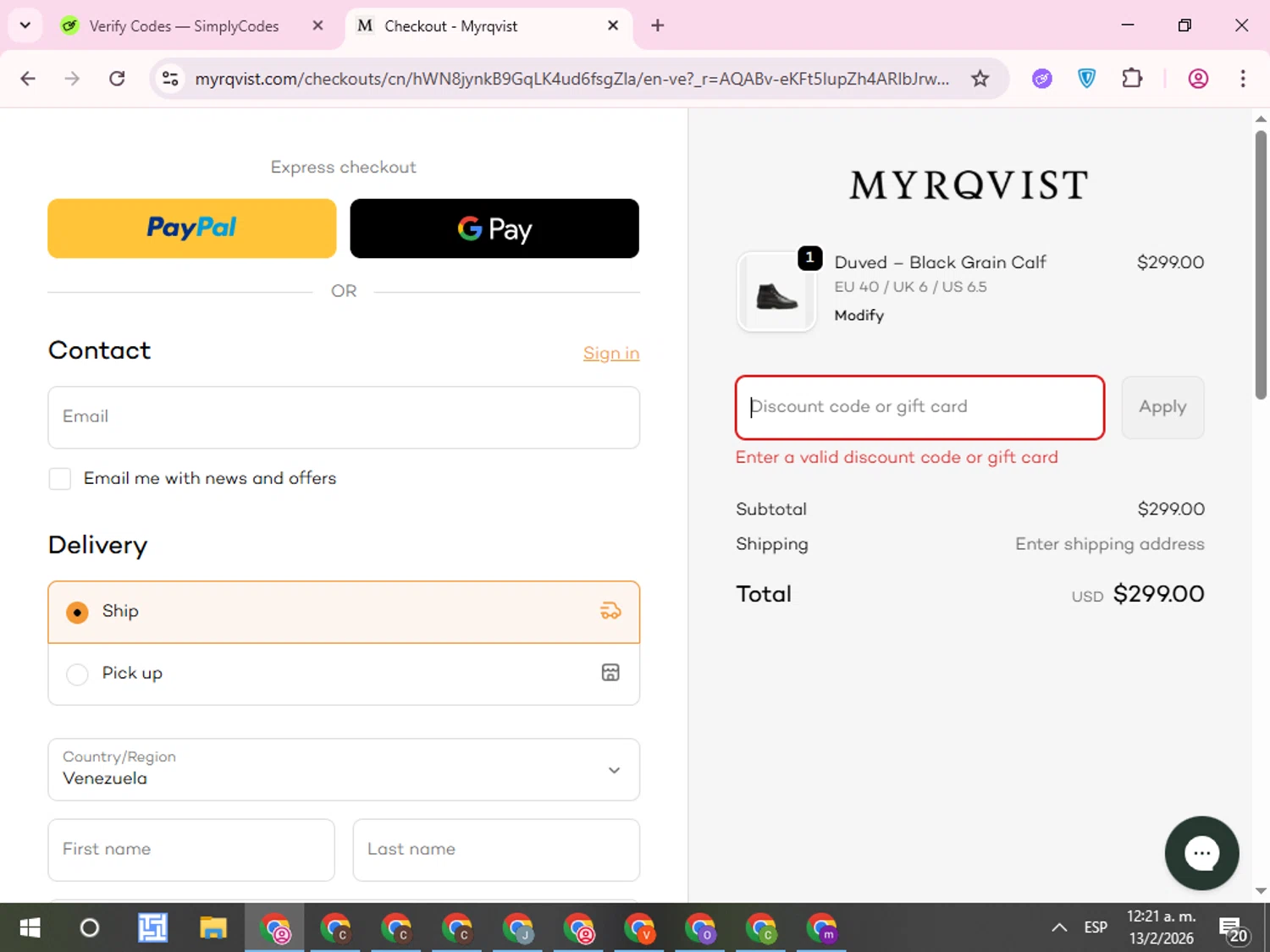Open the Chrome profile icon
Viewport: 1270px width, 952px height.
[x=1198, y=79]
